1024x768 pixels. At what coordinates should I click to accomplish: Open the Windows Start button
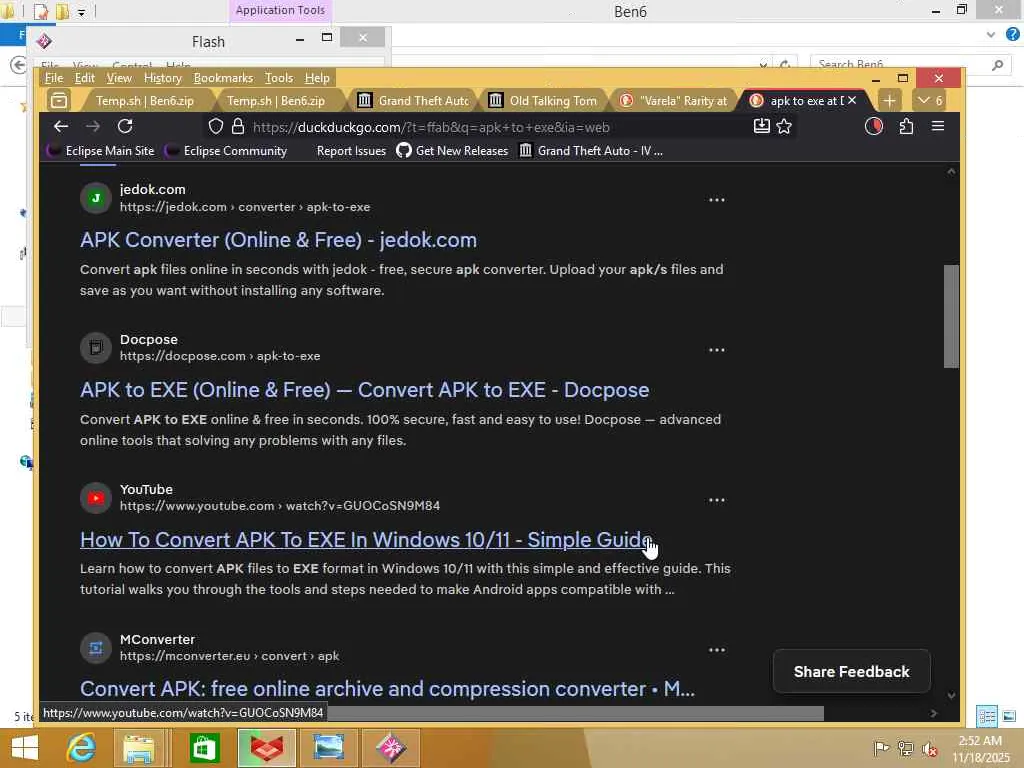click(25, 748)
